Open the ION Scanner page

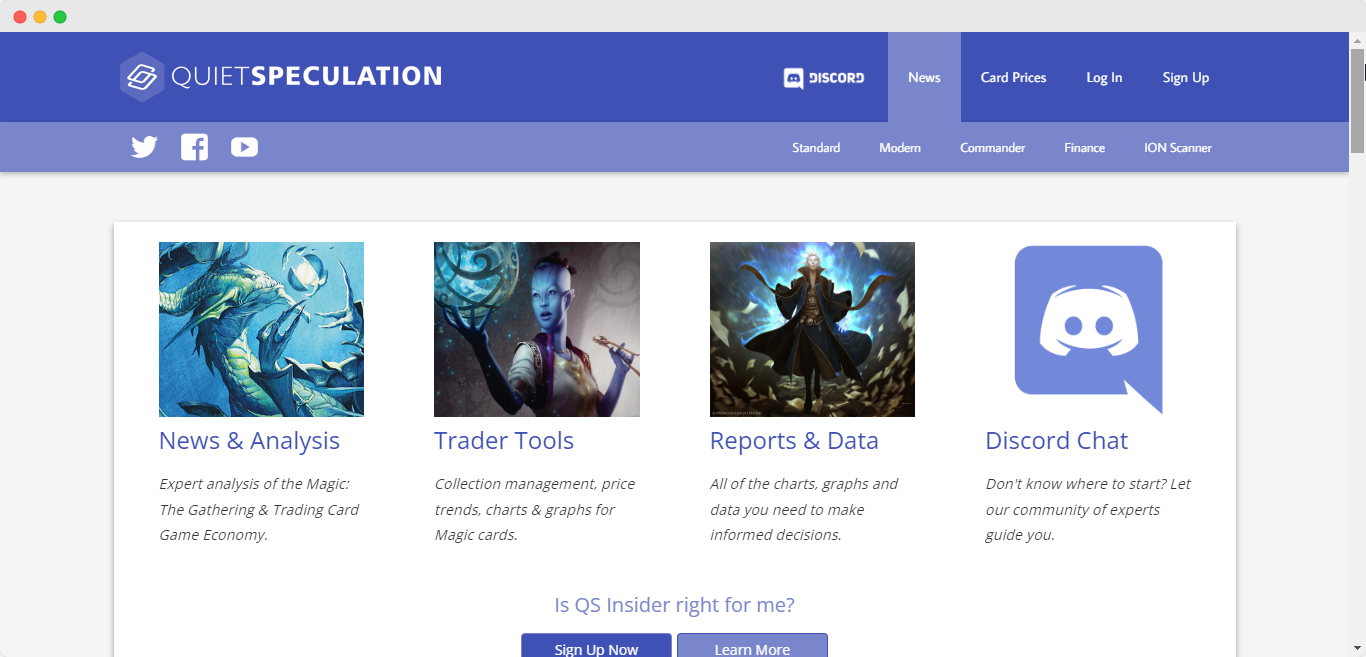click(x=1178, y=147)
